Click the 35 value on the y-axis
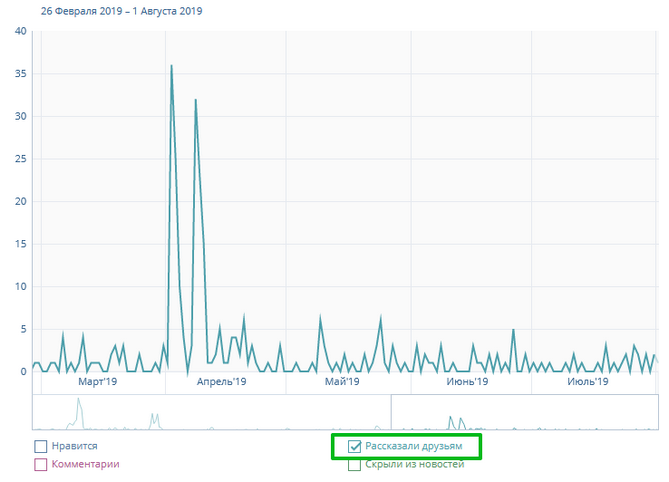 point(20,74)
